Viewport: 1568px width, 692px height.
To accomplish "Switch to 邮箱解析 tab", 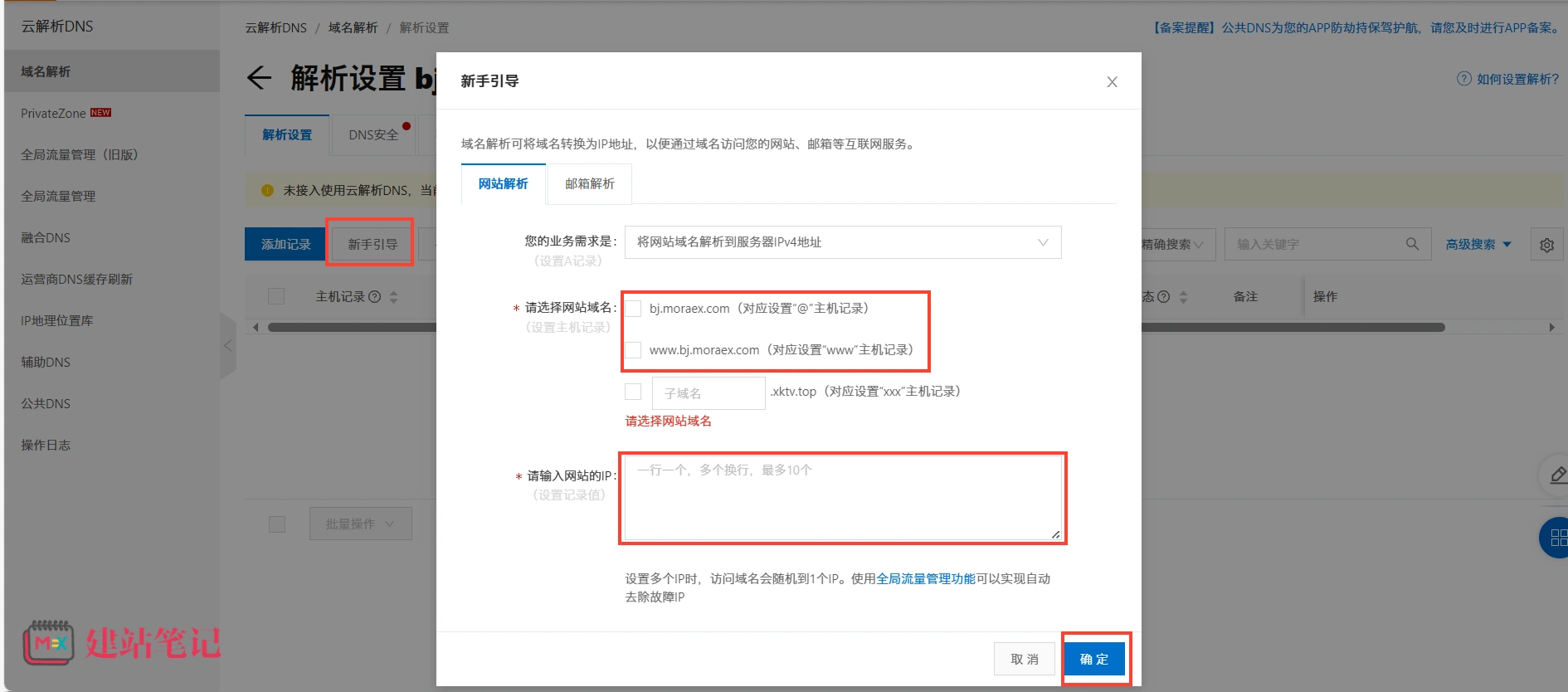I will click(590, 183).
